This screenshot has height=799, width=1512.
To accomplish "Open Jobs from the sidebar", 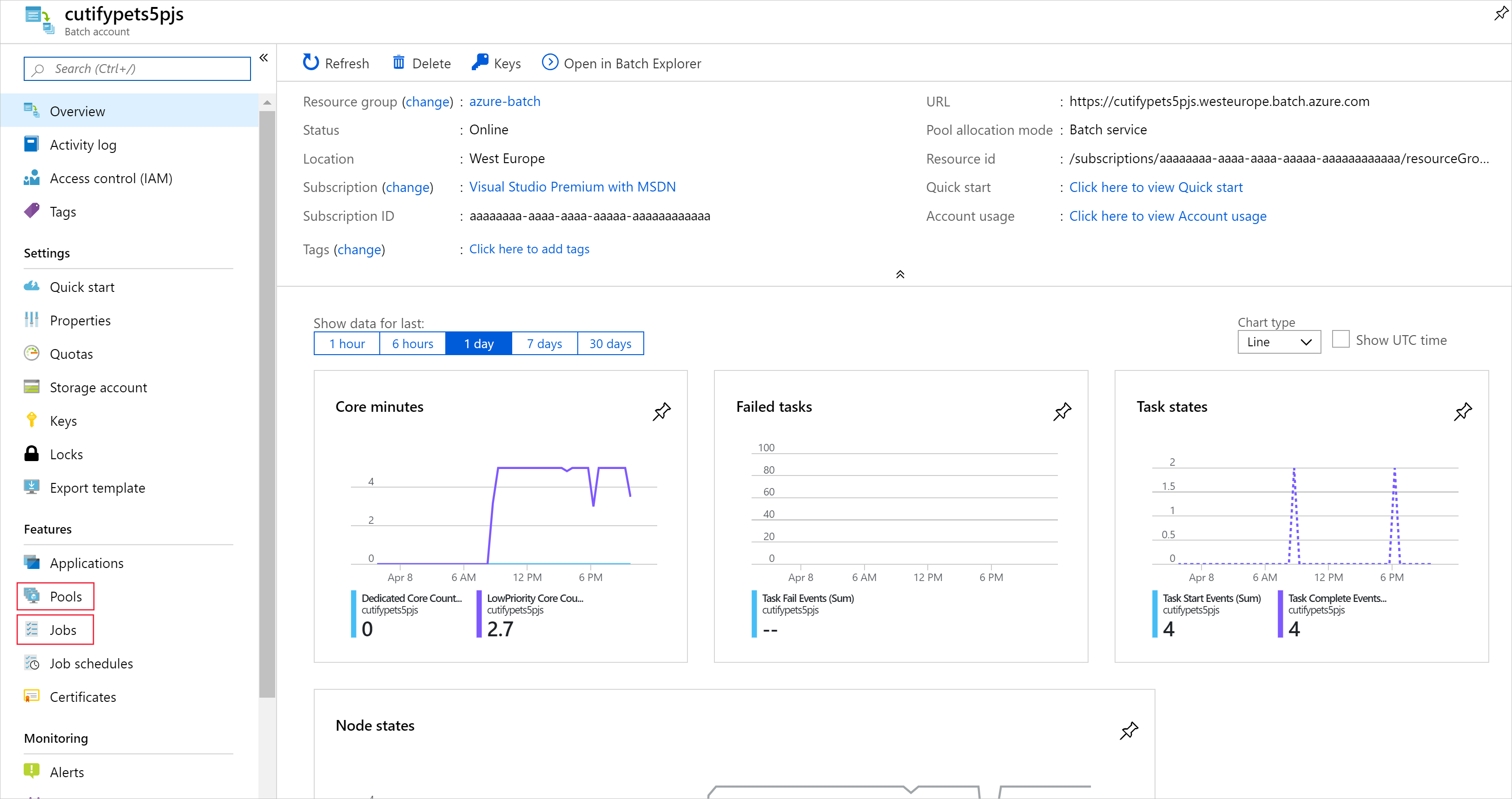I will pos(62,629).
